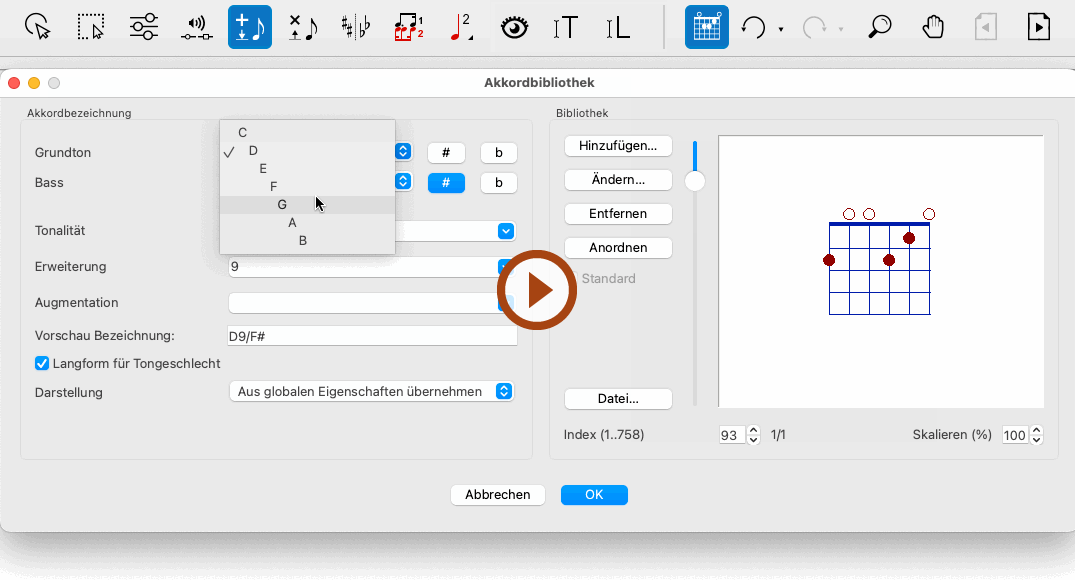Select the hand pan tool

pos(933,27)
